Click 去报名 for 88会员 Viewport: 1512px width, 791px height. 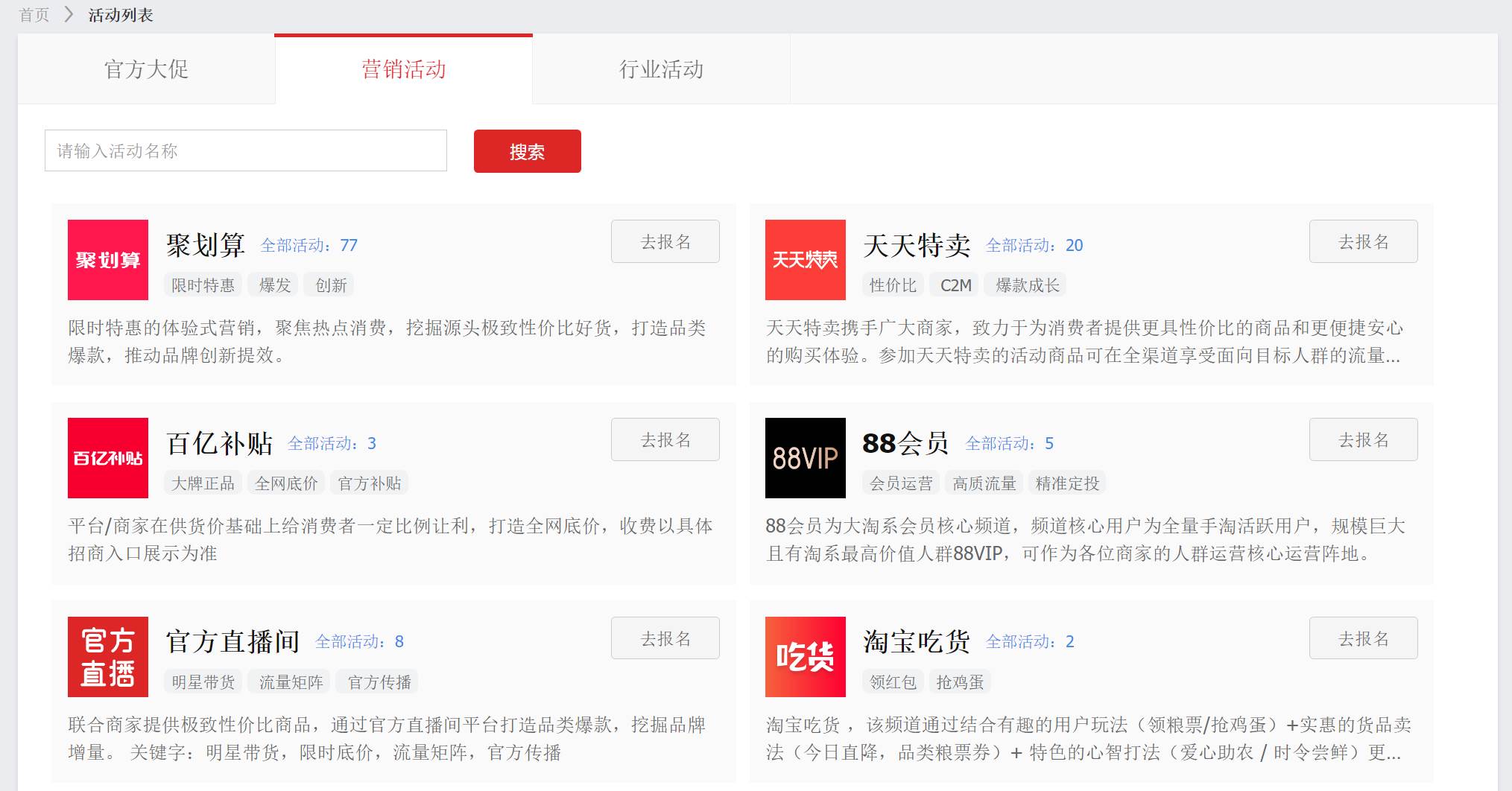[1364, 439]
